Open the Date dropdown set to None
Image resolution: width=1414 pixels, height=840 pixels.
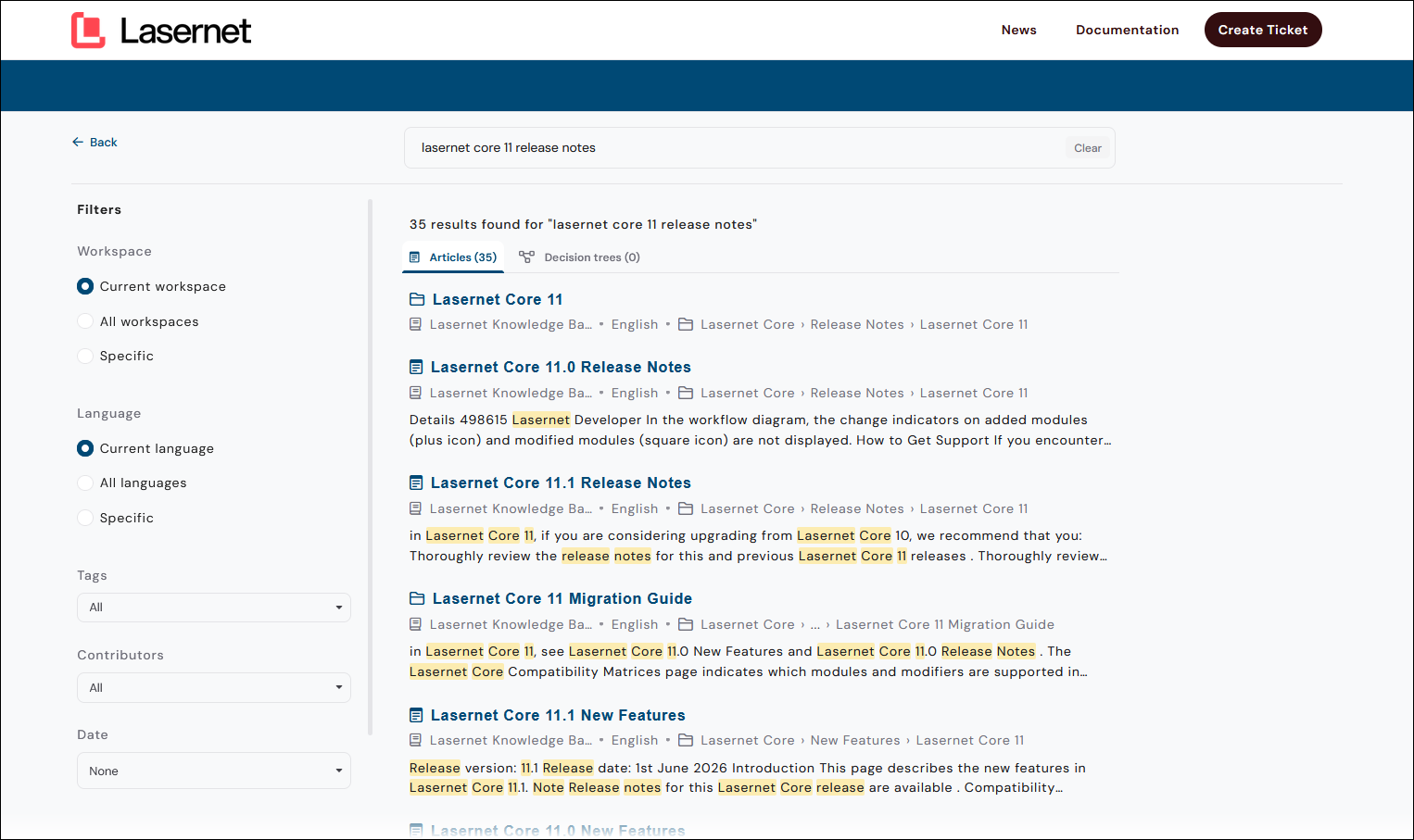(x=214, y=771)
